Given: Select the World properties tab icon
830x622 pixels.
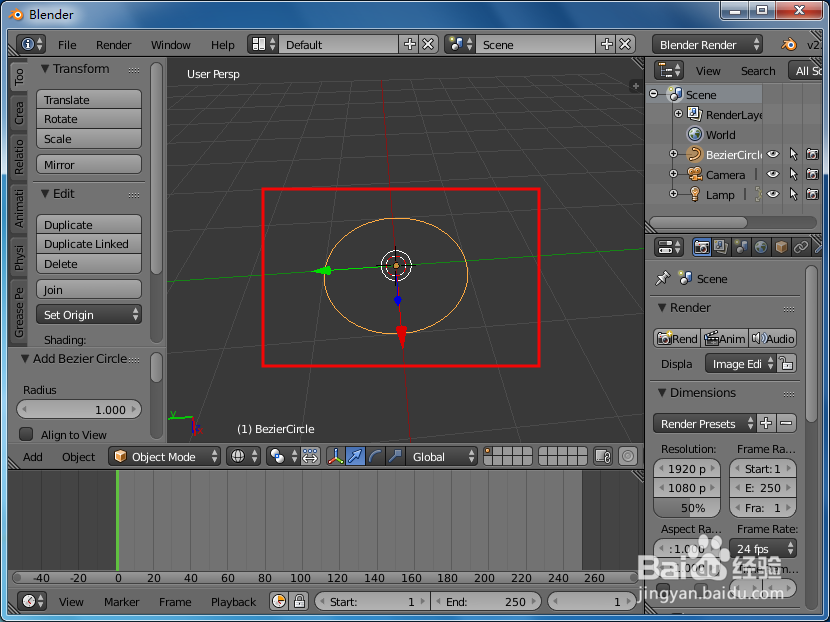Looking at the screenshot, I should pyautogui.click(x=761, y=247).
